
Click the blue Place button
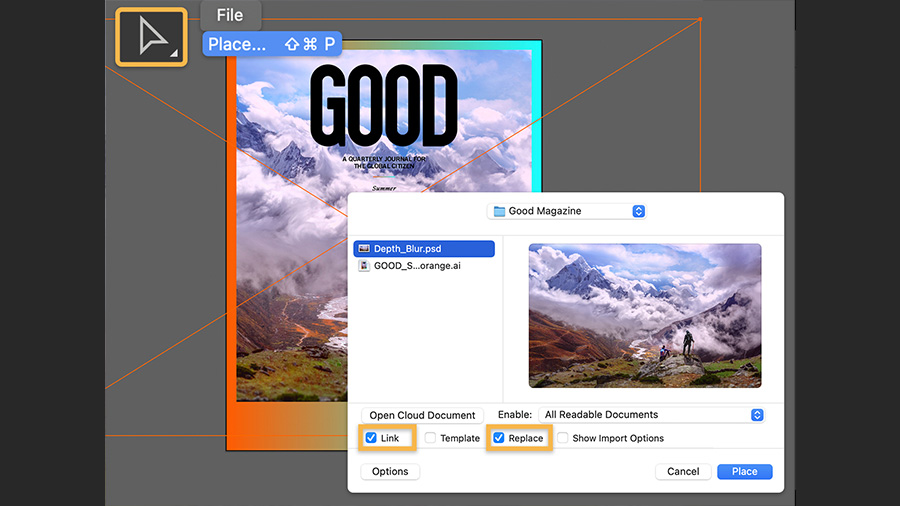[744, 472]
